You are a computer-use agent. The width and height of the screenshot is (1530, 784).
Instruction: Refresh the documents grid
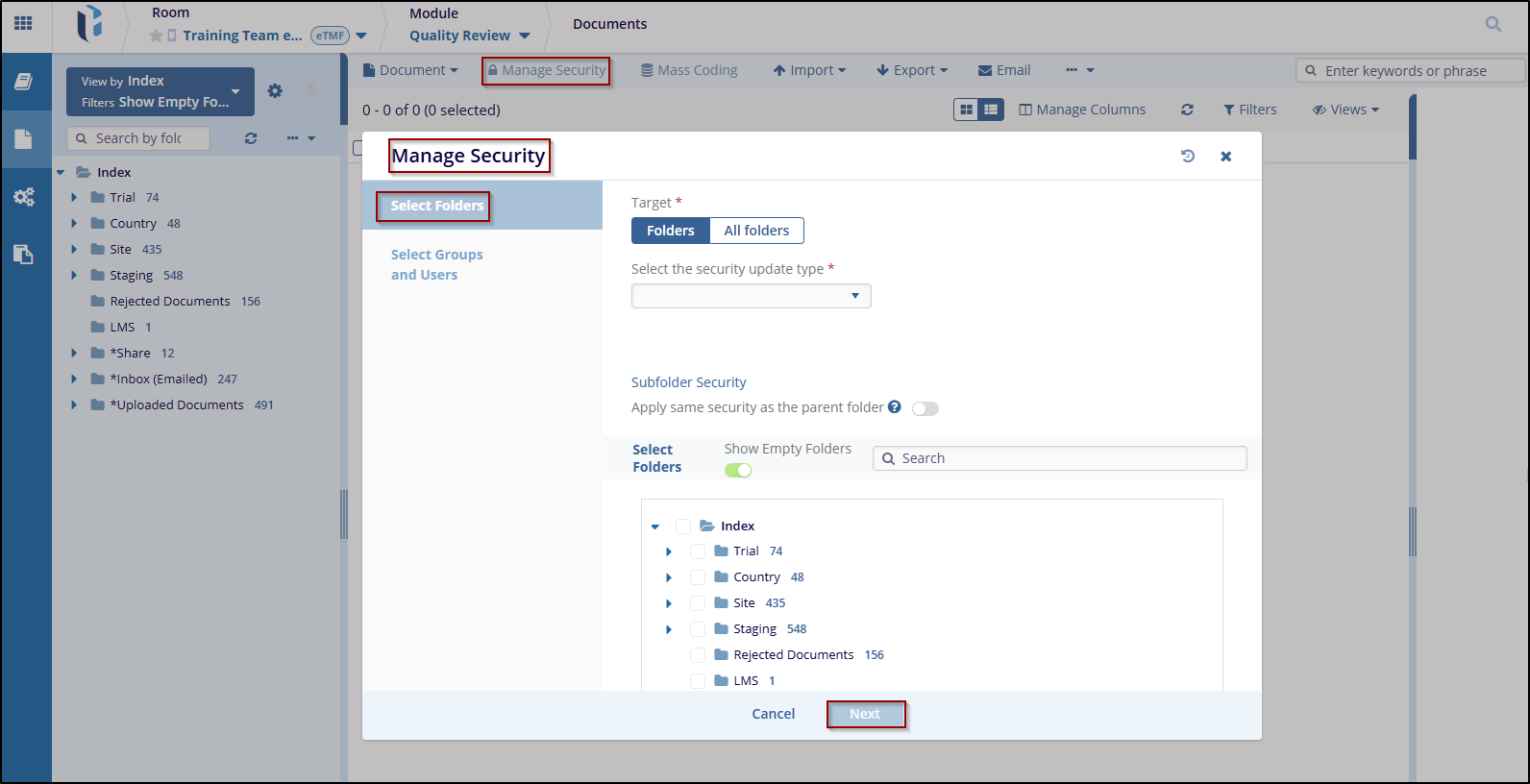[1187, 110]
